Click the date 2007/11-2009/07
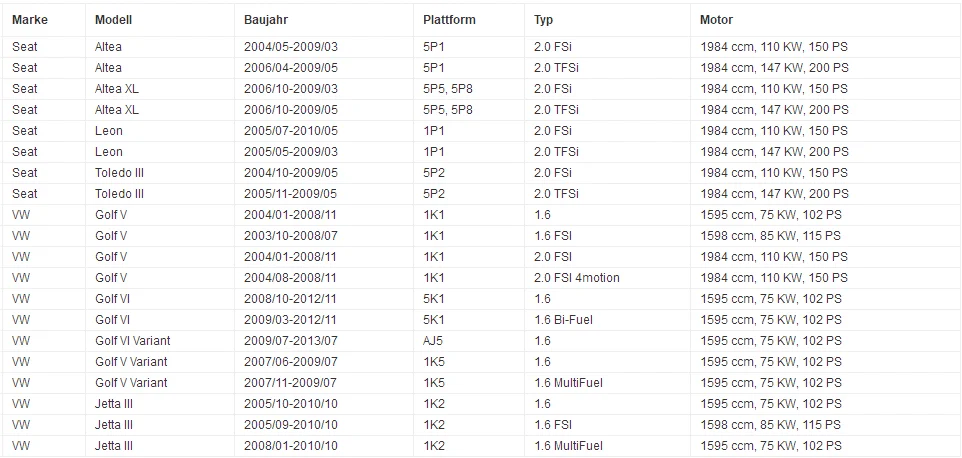Image resolution: width=962 pixels, height=458 pixels. [291, 383]
